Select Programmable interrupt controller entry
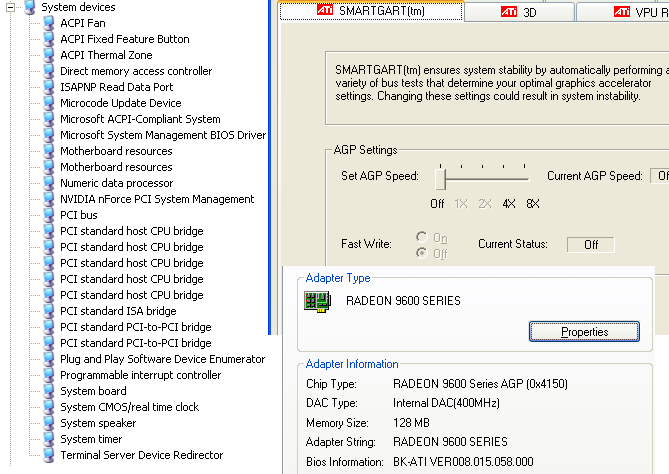 point(140,375)
